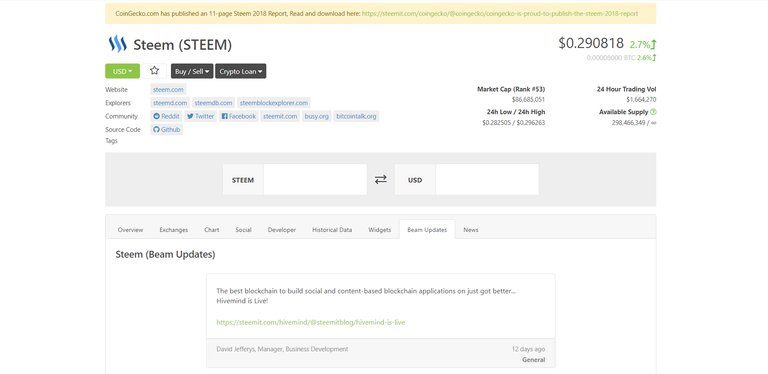Click into the USD amount field
This screenshot has width=768, height=374.
tap(487, 180)
